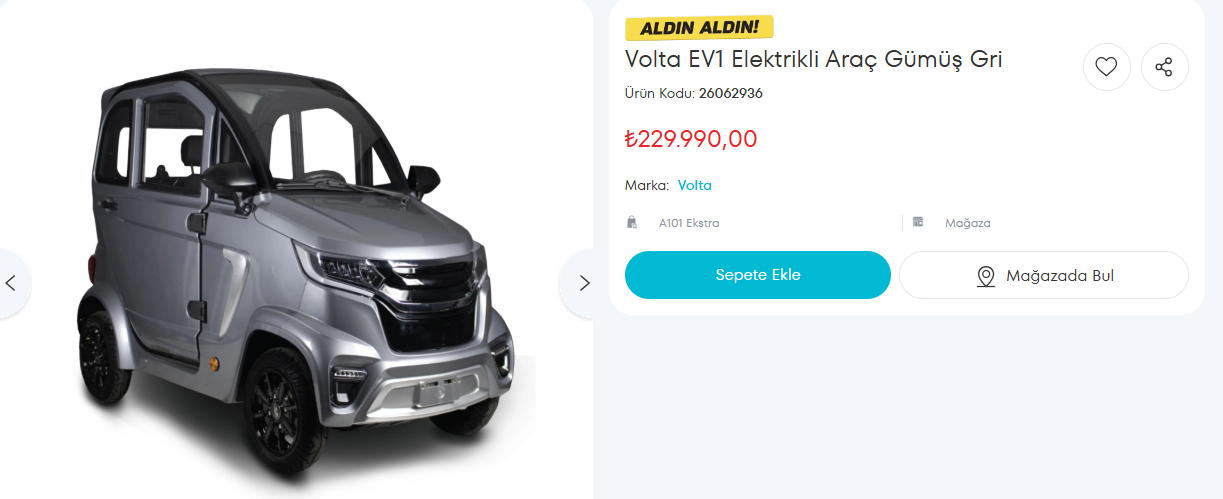Click the Ürün Kodu label
Screen dimensions: 1223x499
click(659, 94)
